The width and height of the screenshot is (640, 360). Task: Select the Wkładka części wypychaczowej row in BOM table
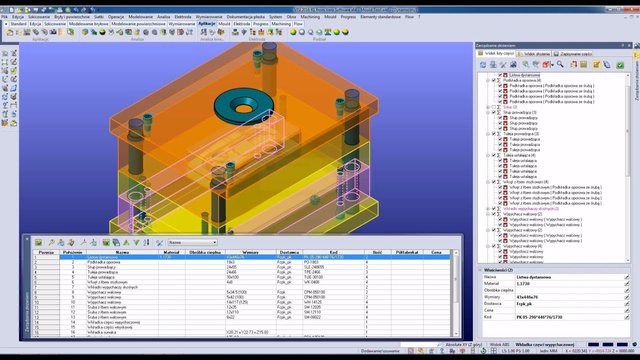click(x=242, y=322)
